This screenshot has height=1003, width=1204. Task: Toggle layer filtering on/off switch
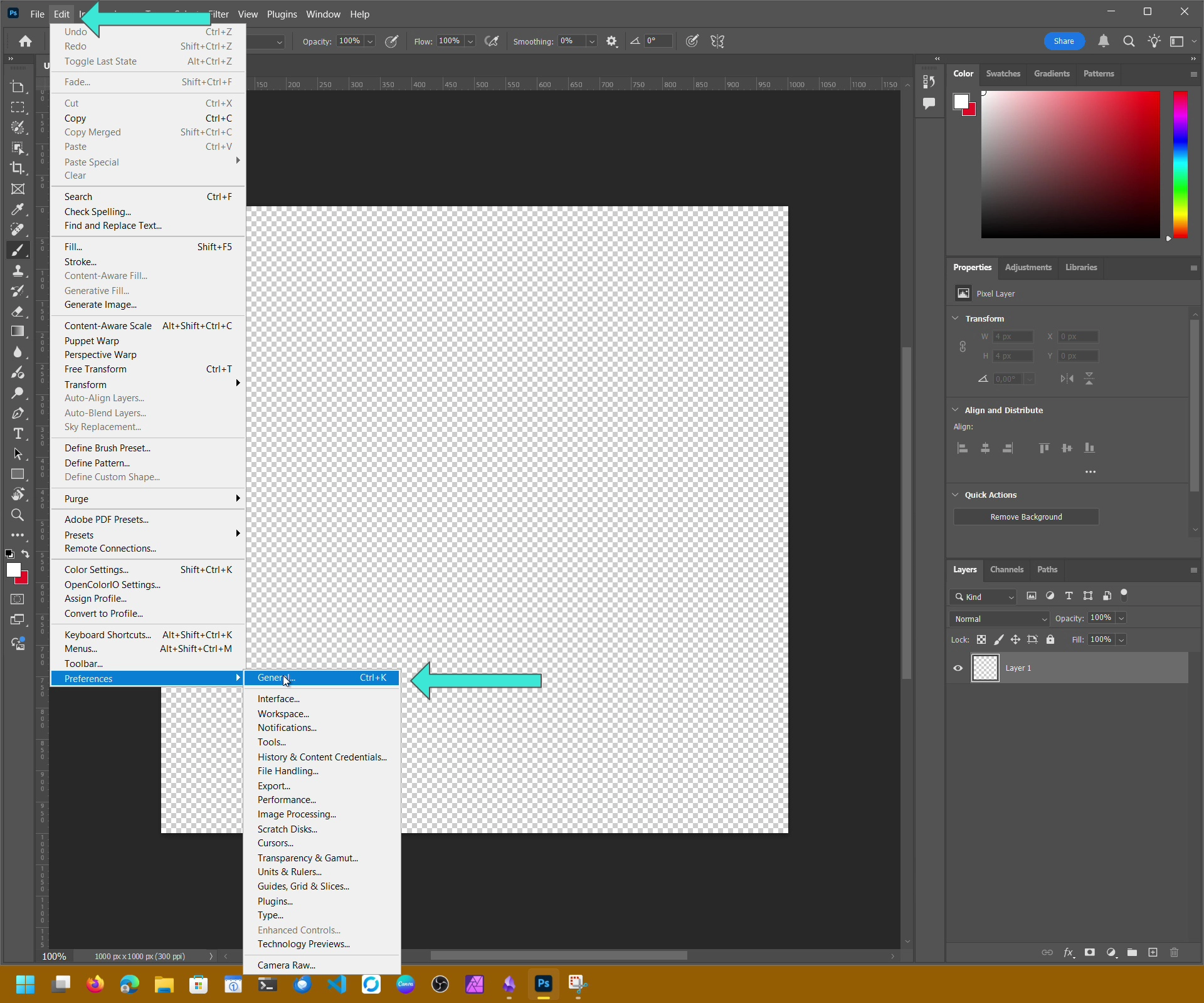click(x=1124, y=594)
